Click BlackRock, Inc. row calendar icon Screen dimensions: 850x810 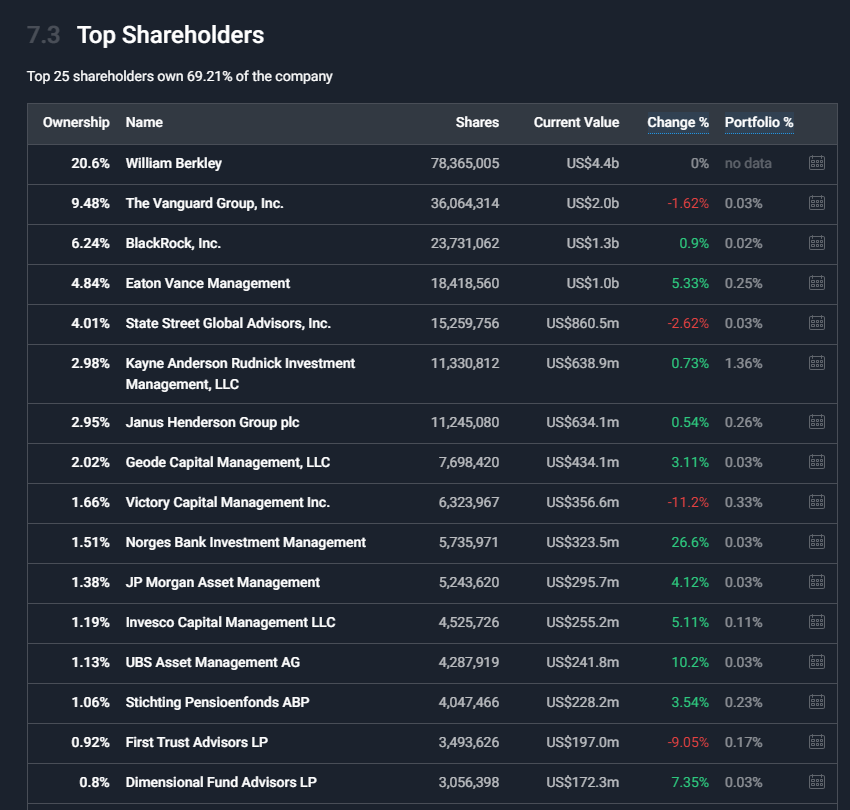point(816,243)
